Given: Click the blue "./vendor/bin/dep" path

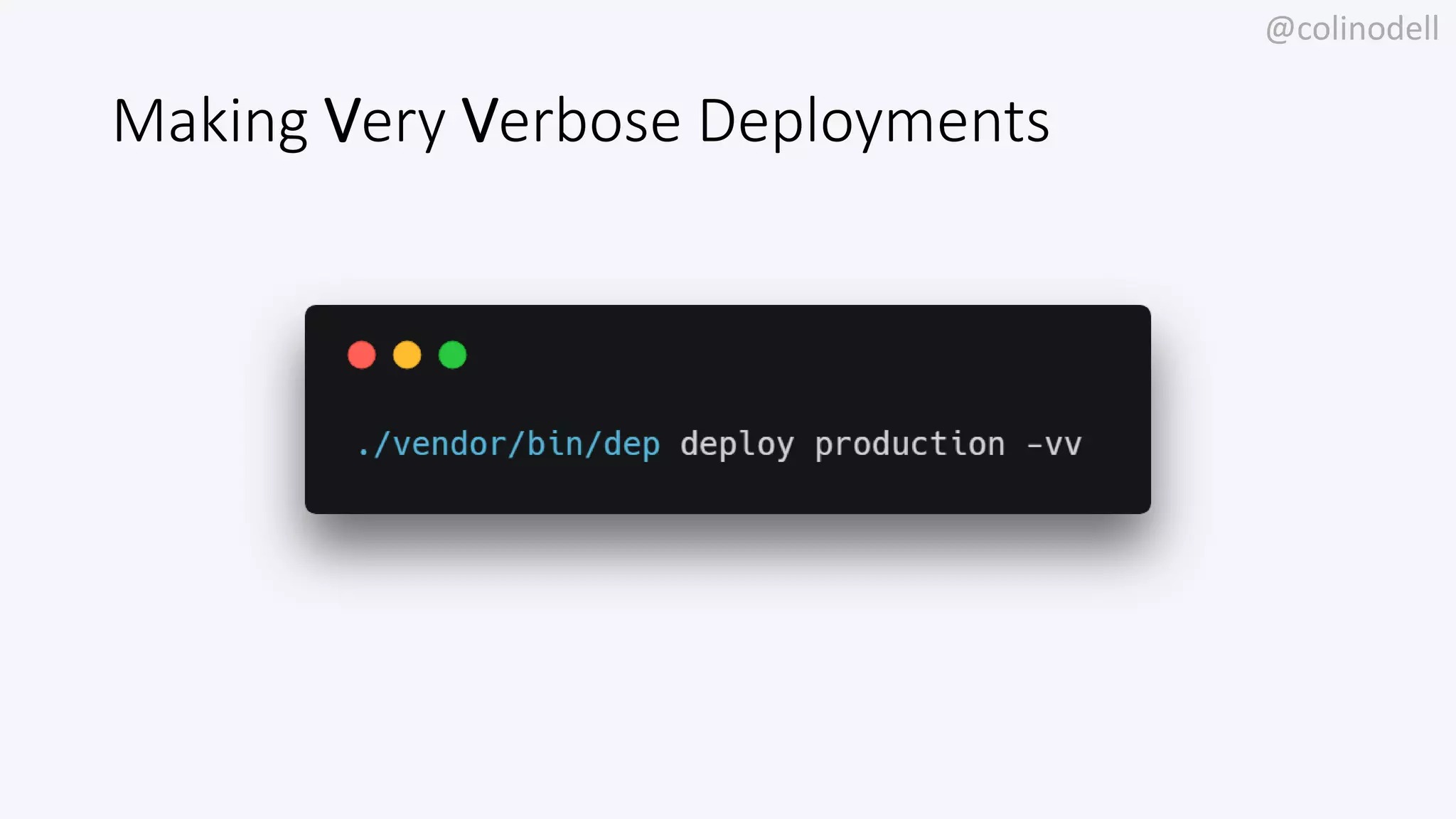Looking at the screenshot, I should coord(509,445).
